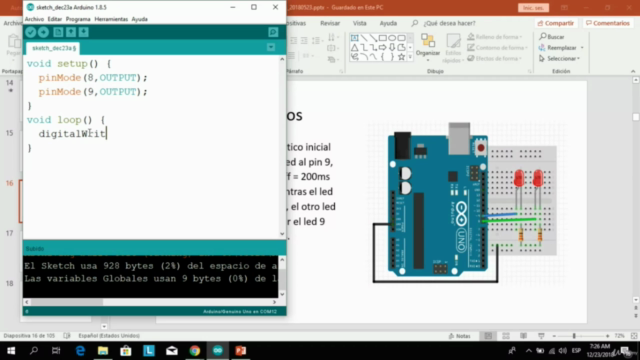Click the Windows Start button
The height and width of the screenshot is (360, 640).
(x=11, y=351)
